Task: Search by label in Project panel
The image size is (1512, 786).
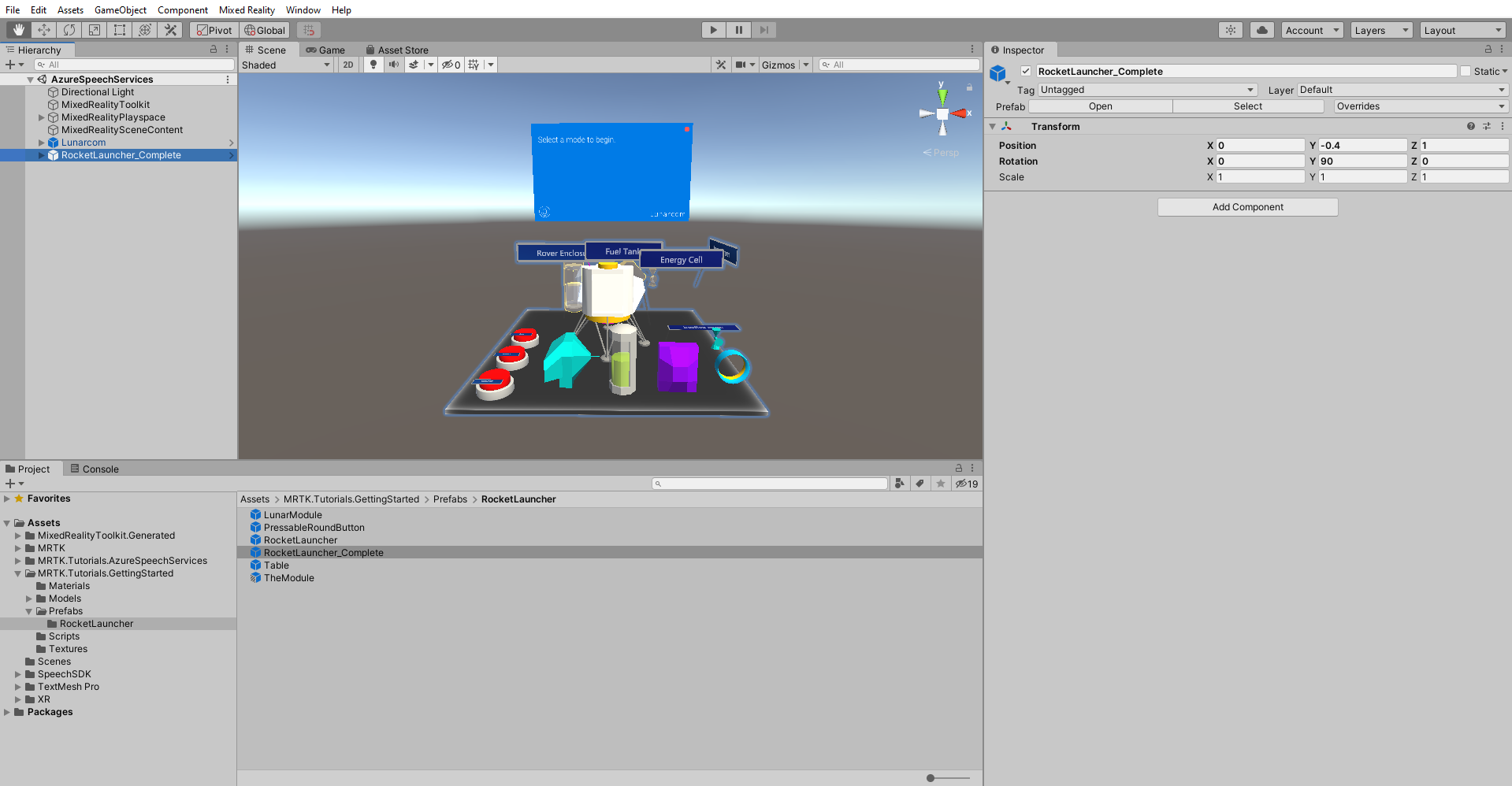Action: click(x=920, y=484)
